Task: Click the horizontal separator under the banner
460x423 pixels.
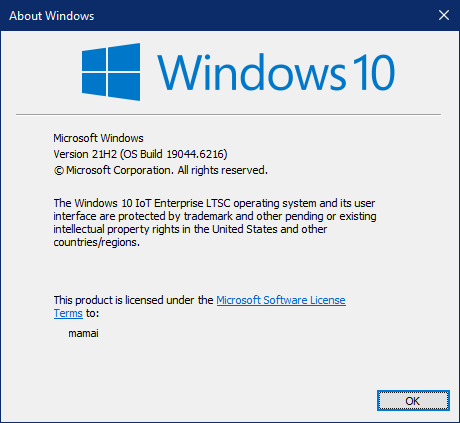Action: (x=228, y=114)
